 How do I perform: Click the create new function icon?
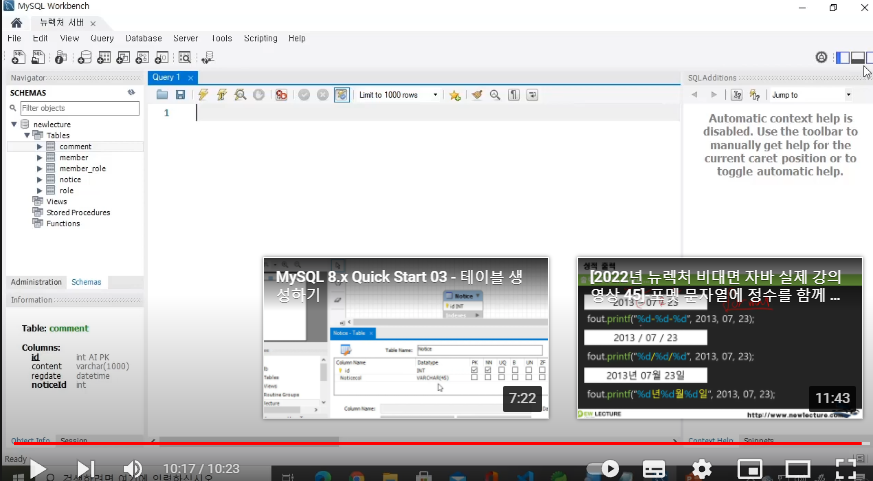161,57
